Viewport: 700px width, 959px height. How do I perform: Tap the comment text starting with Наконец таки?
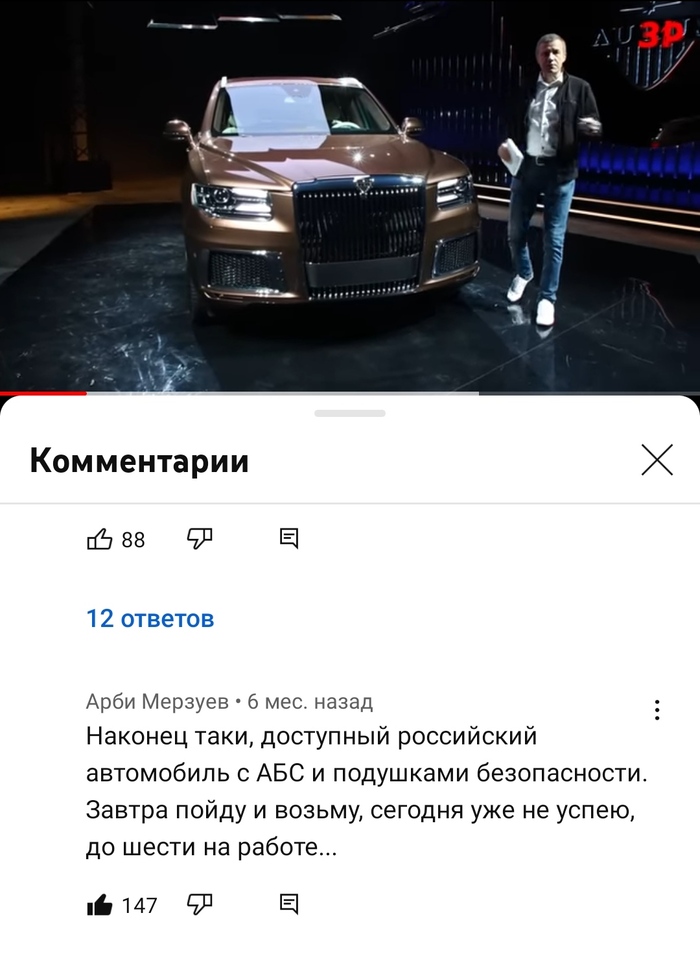pos(366,791)
